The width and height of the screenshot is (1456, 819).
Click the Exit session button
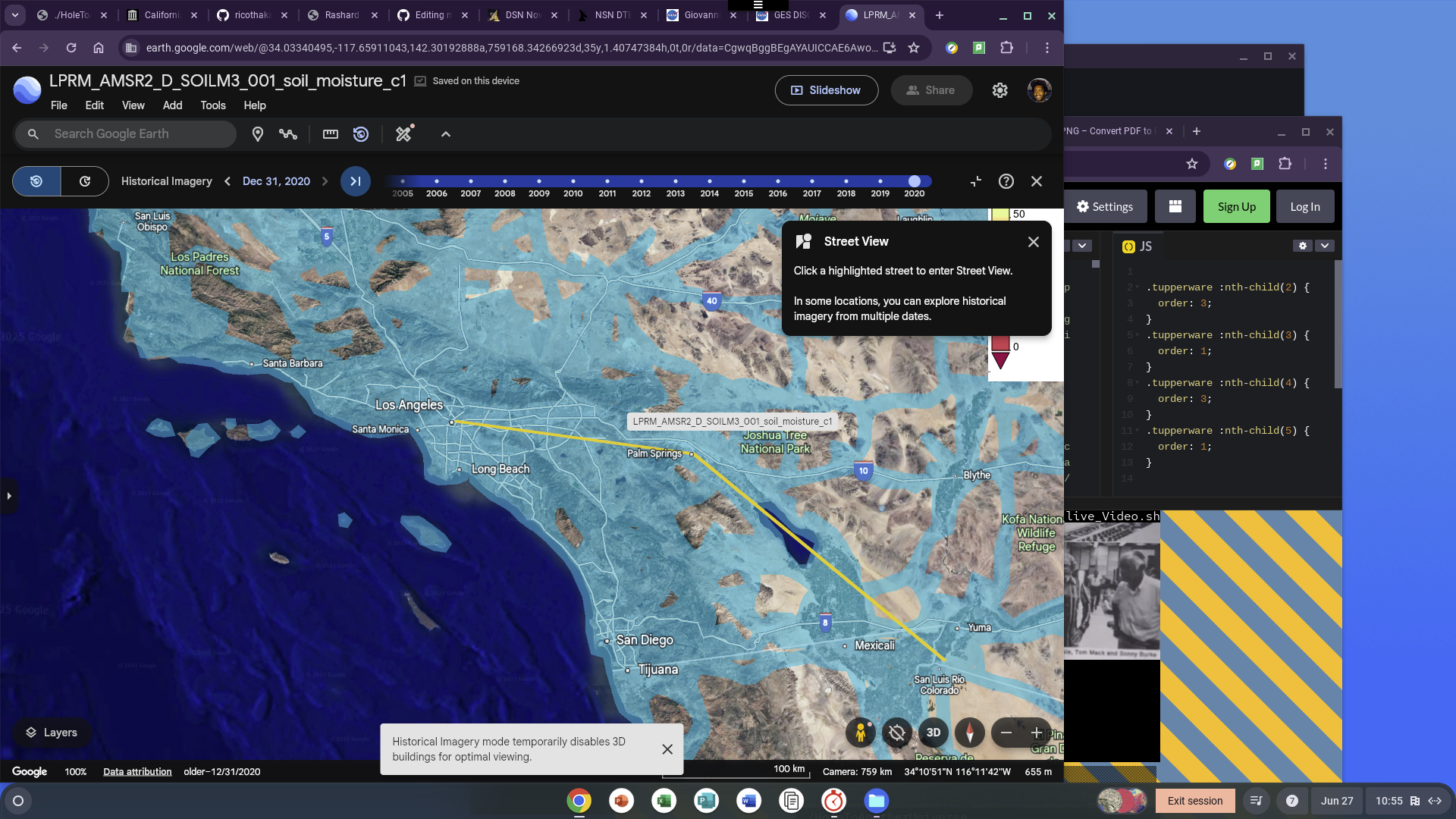[1195, 801]
